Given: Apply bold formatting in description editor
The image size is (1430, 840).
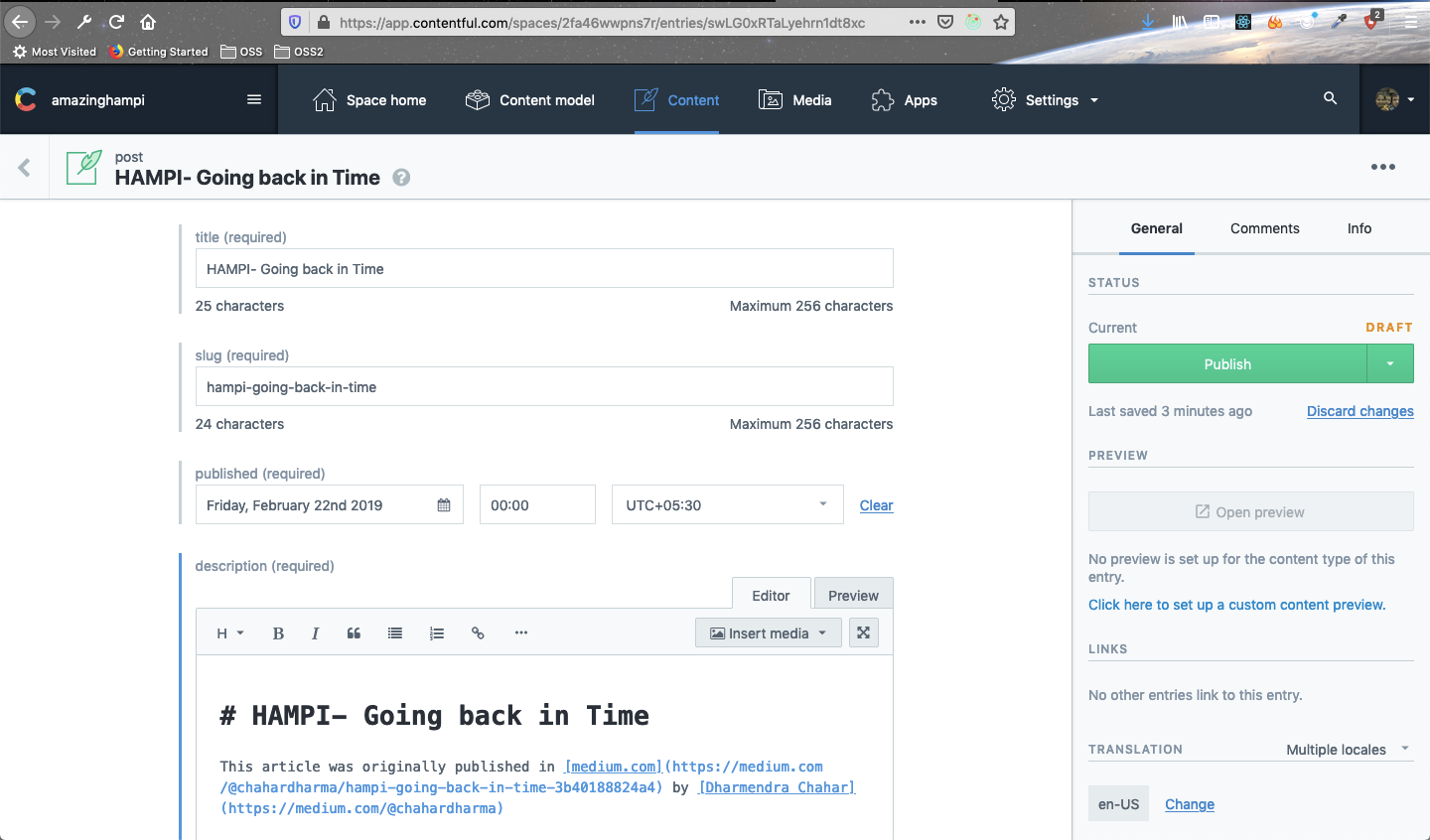Looking at the screenshot, I should tap(278, 633).
